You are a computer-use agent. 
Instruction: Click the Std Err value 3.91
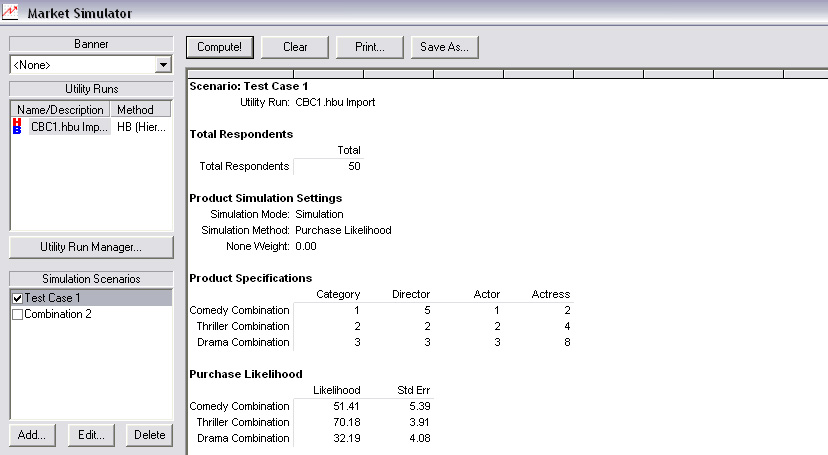pyautogui.click(x=420, y=422)
